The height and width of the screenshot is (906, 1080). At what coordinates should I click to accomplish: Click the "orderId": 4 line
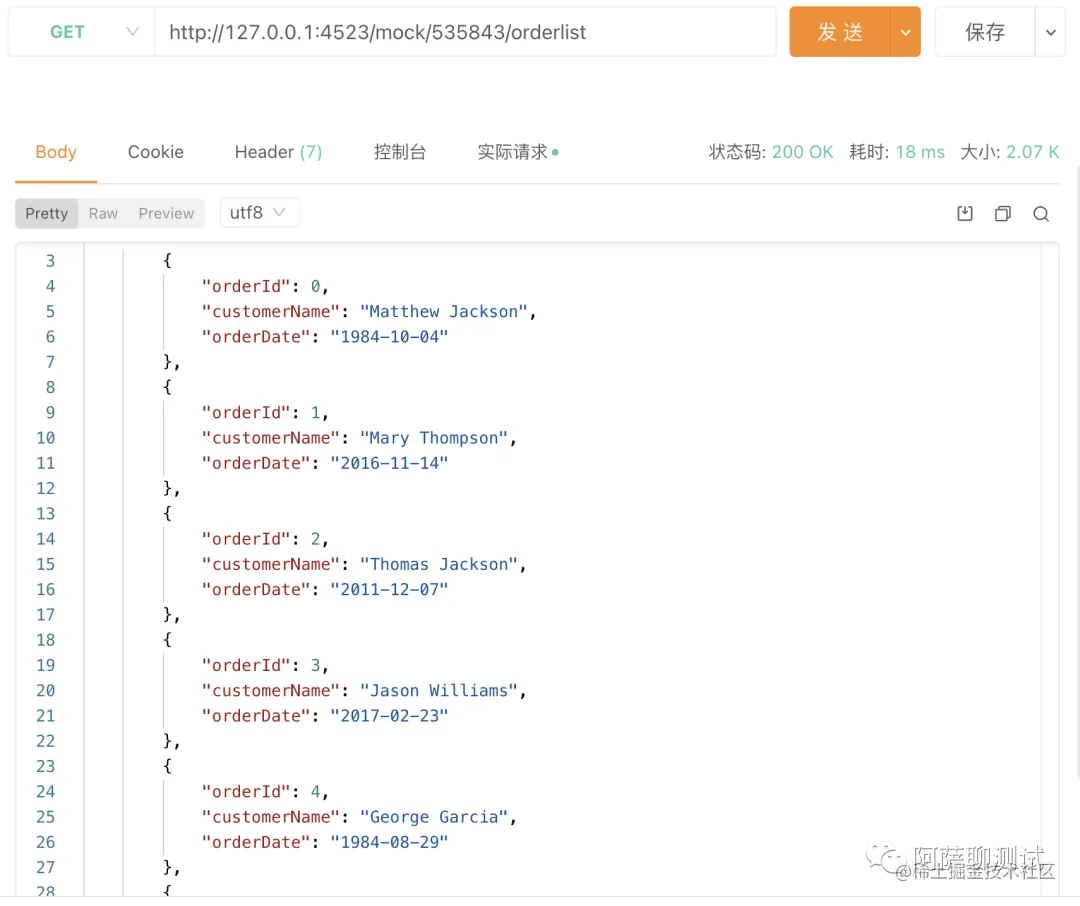(264, 792)
